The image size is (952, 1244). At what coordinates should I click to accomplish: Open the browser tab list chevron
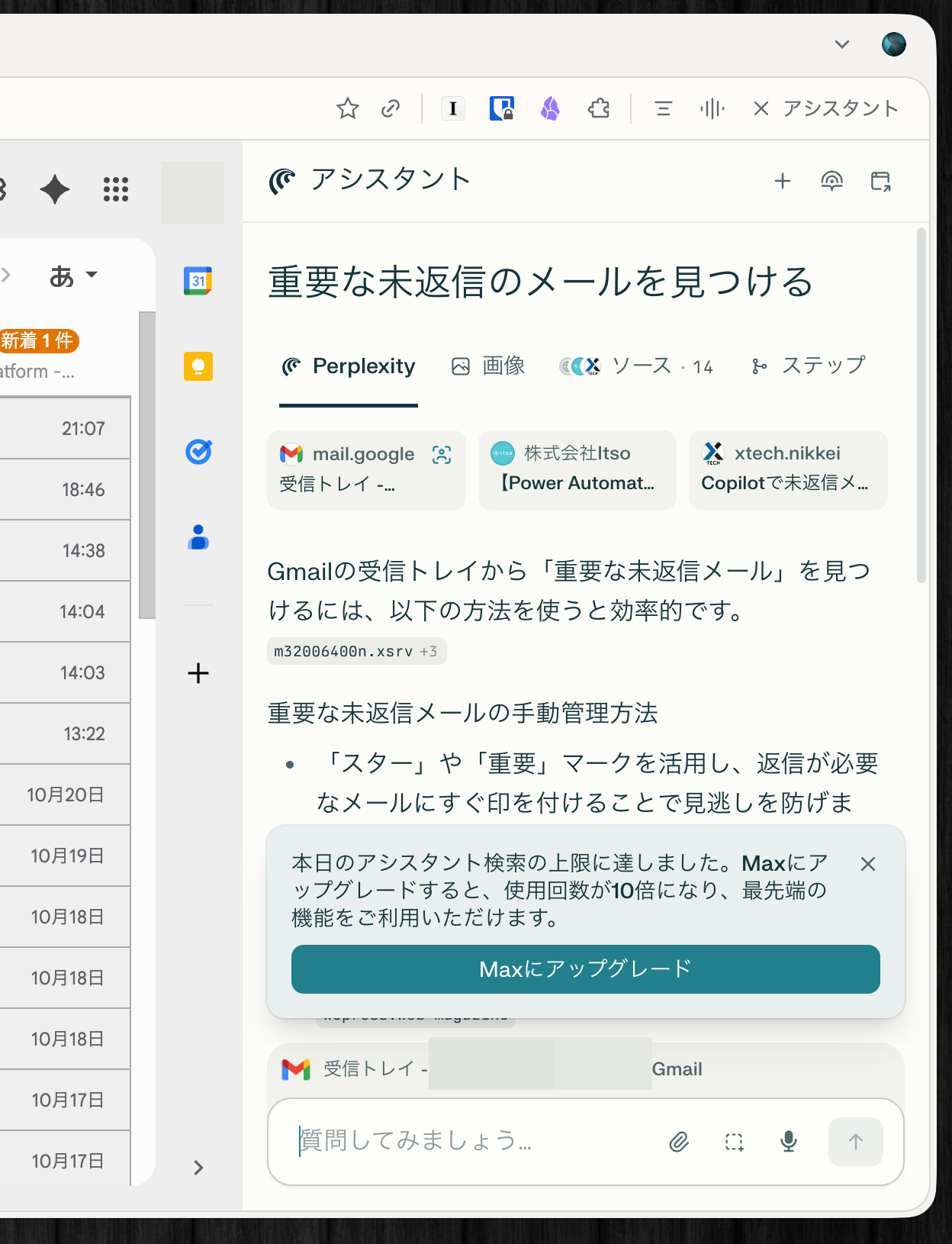tap(842, 44)
